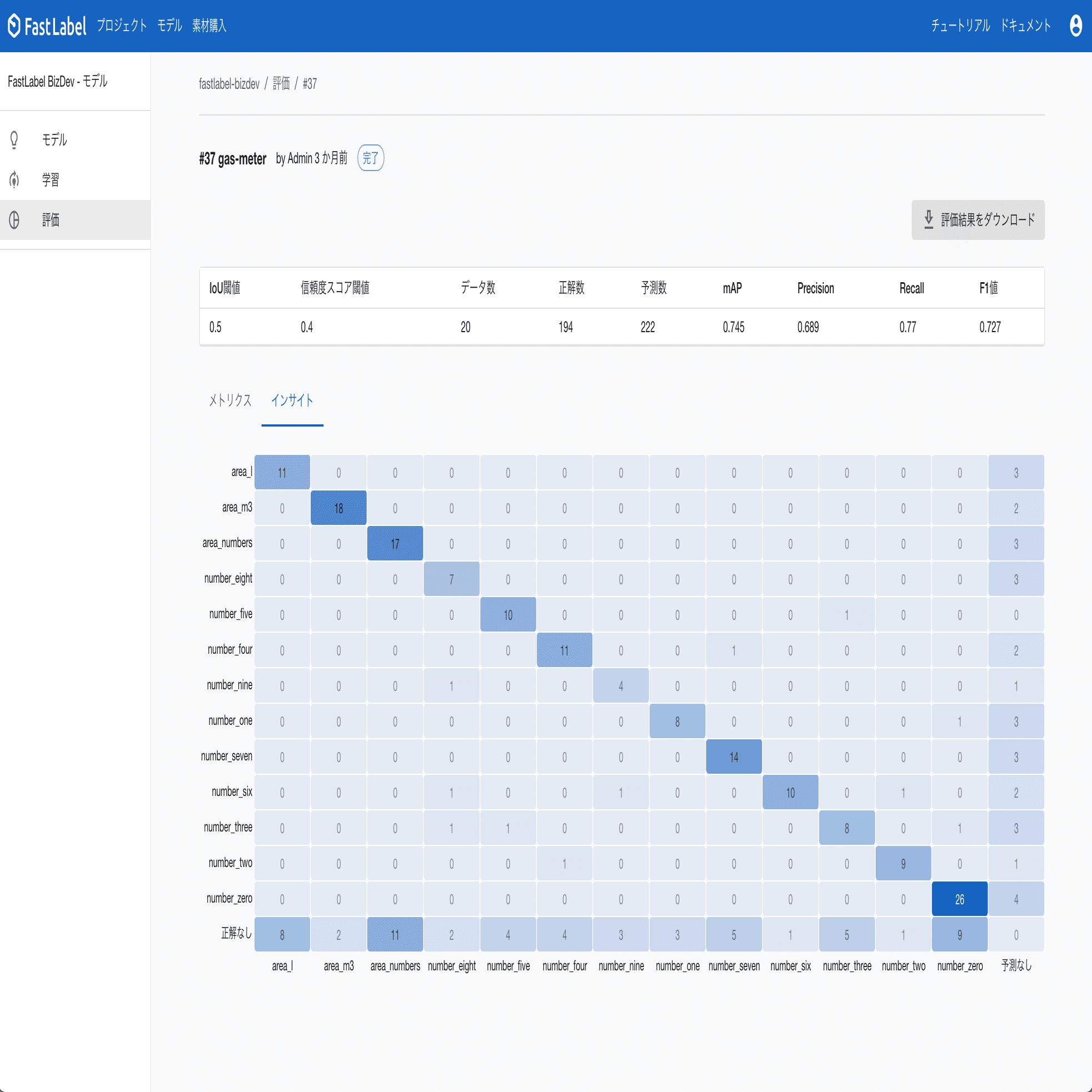The image size is (1092, 1092).
Task: Open ドキュメント link in header
Action: [x=1026, y=26]
